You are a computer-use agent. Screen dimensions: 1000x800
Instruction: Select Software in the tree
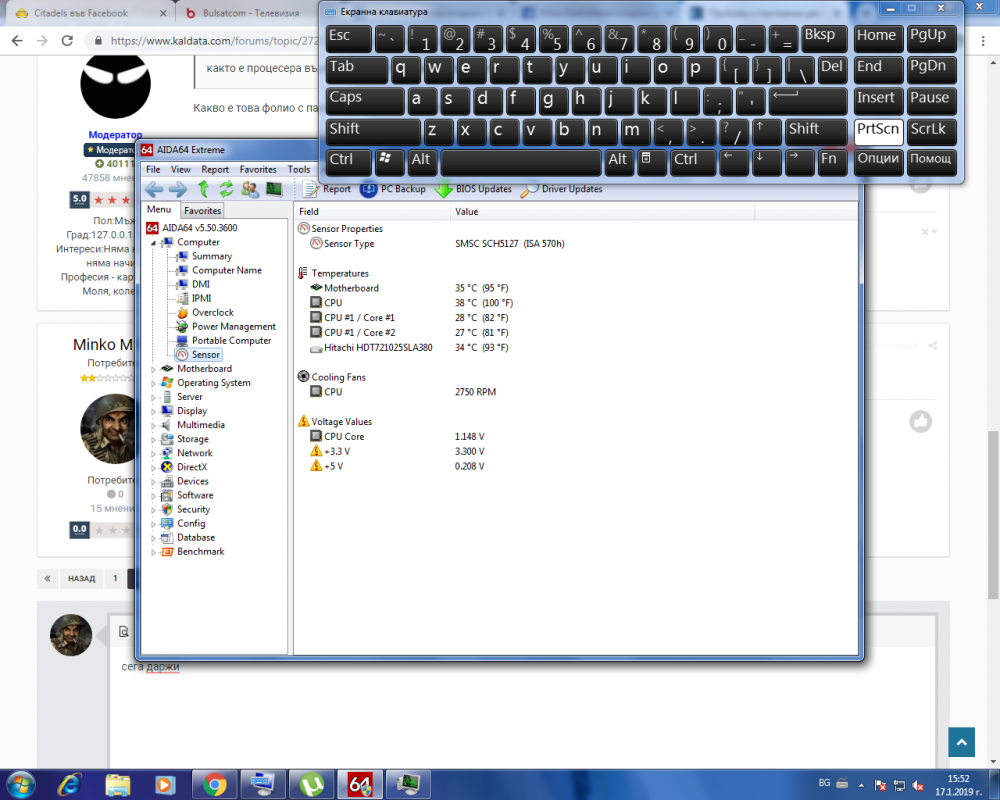tap(195, 495)
